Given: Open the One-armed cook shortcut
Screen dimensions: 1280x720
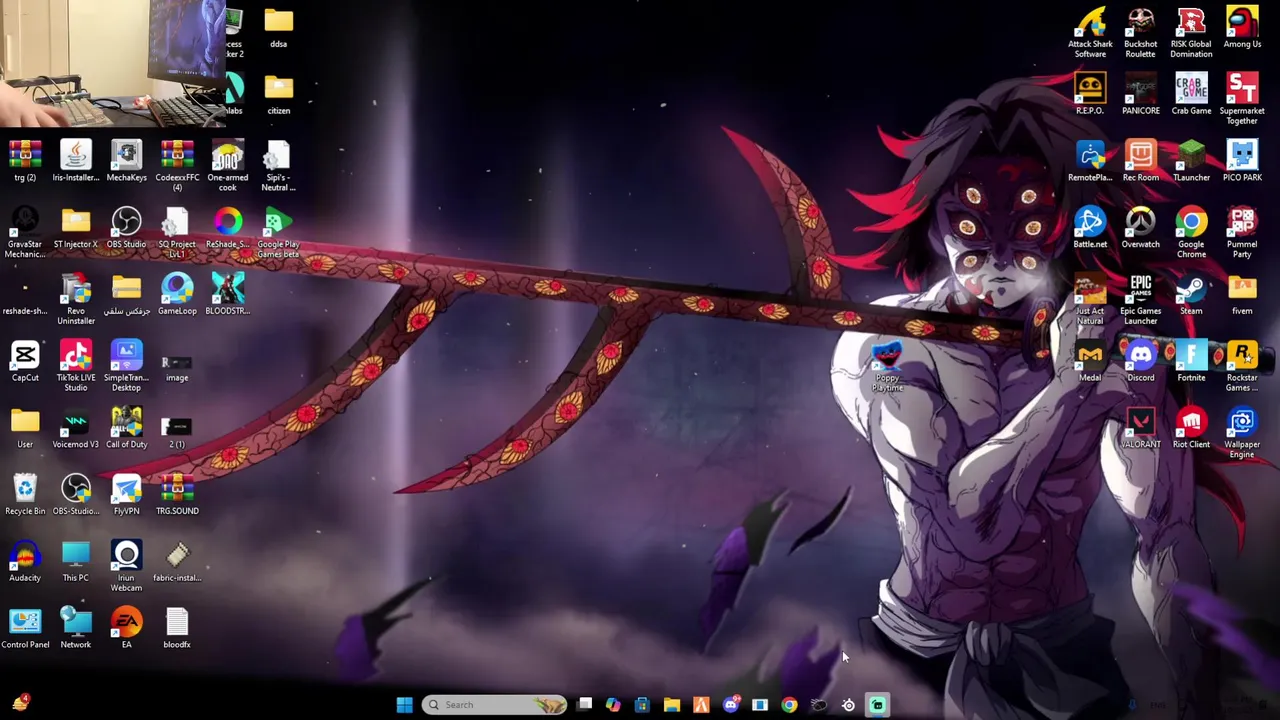Looking at the screenshot, I should [228, 166].
